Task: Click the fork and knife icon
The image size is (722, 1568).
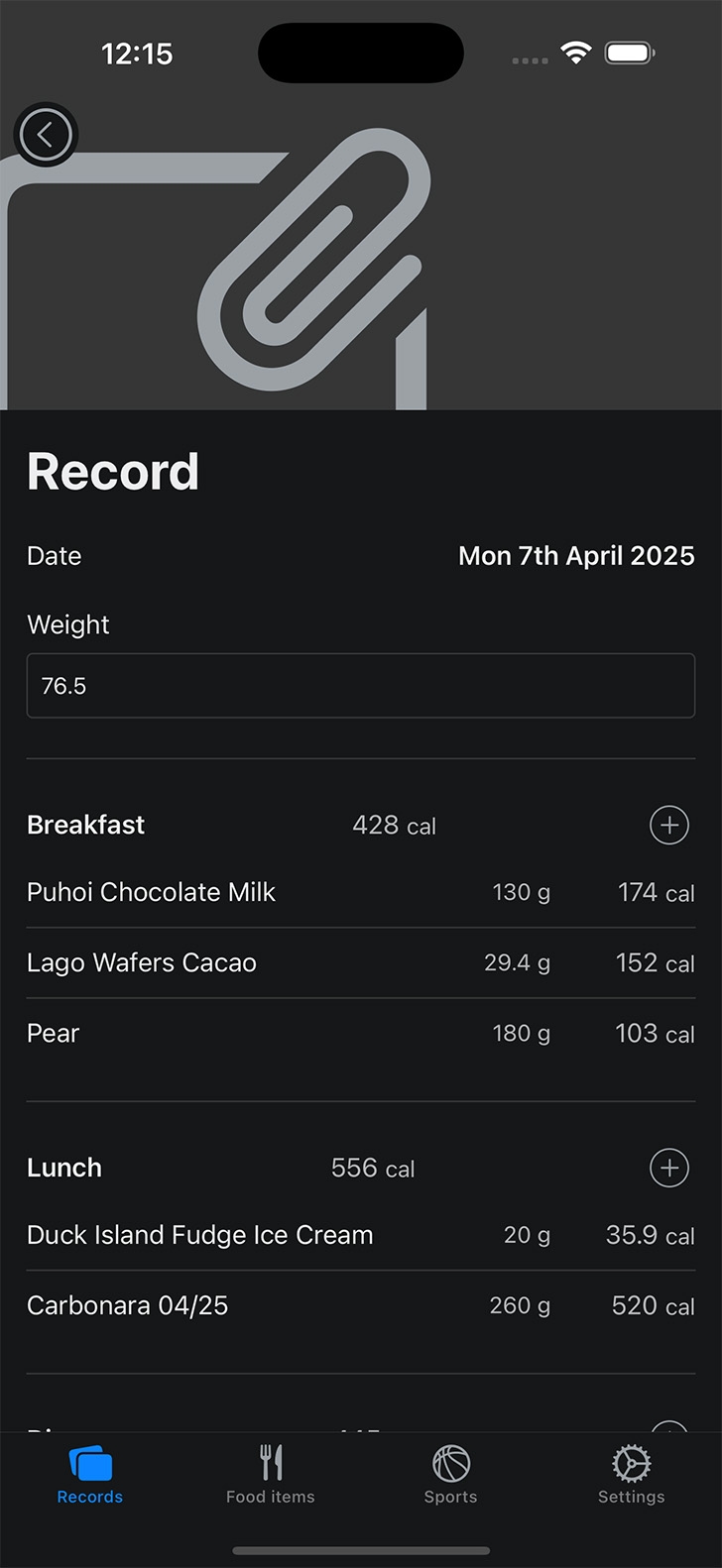Action: click(x=271, y=1463)
